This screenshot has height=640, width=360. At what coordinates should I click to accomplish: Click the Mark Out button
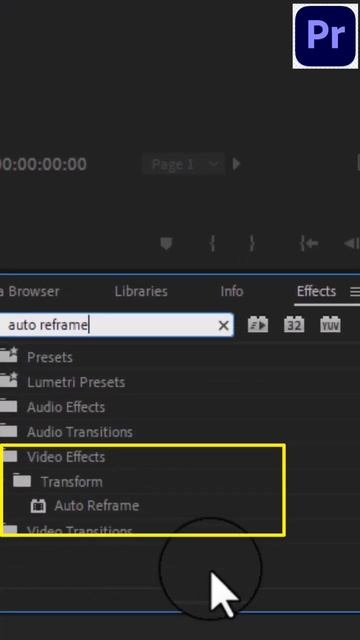click(252, 244)
